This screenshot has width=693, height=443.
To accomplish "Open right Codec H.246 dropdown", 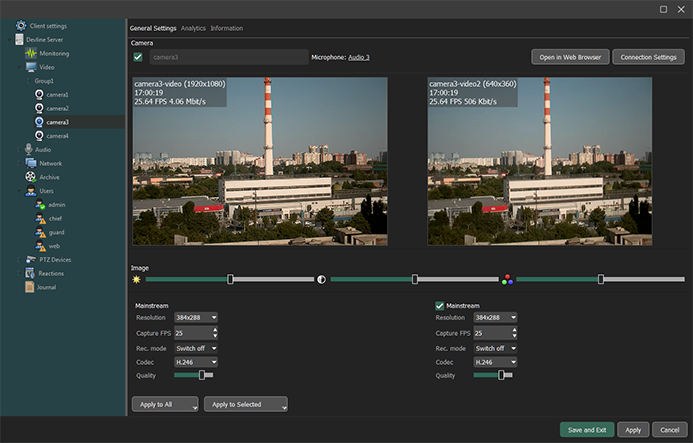I will 495,362.
